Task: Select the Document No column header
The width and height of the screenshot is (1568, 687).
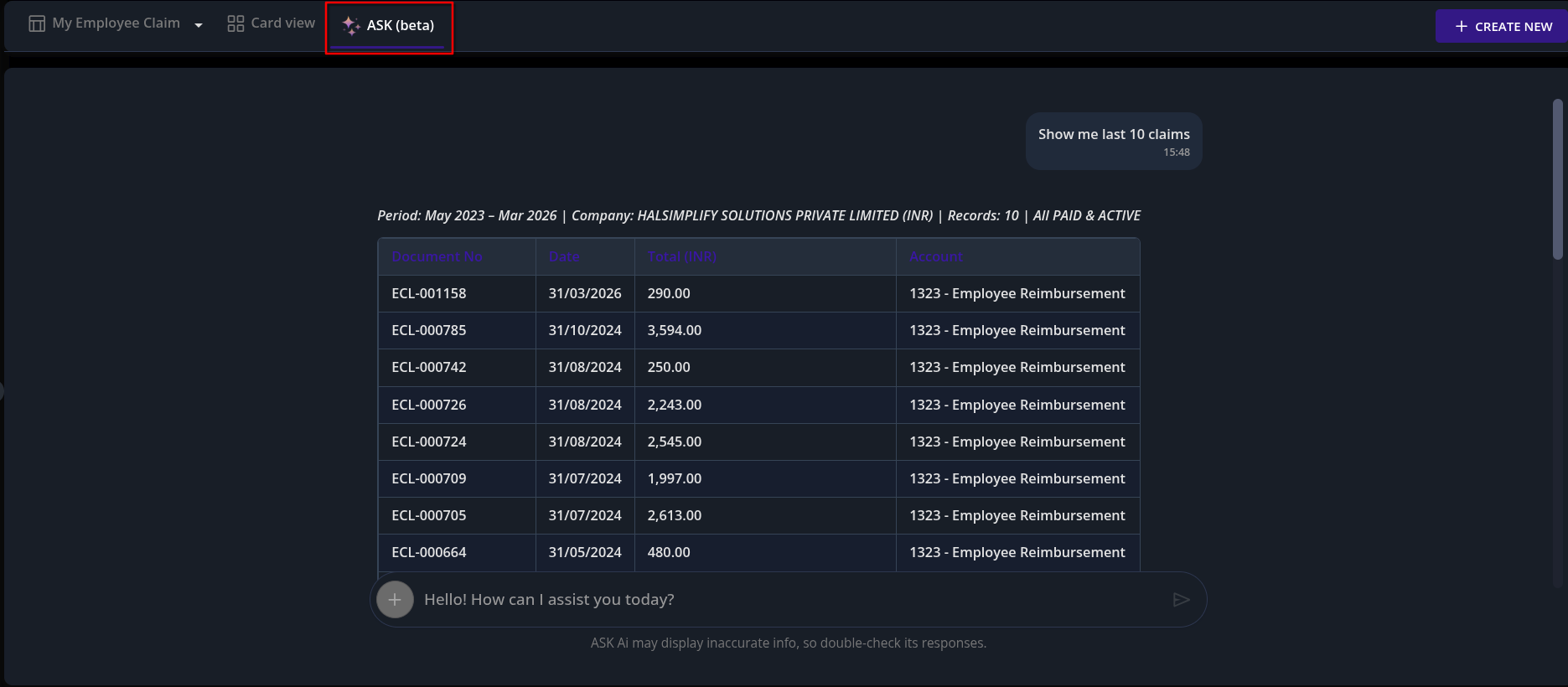Action: click(437, 257)
